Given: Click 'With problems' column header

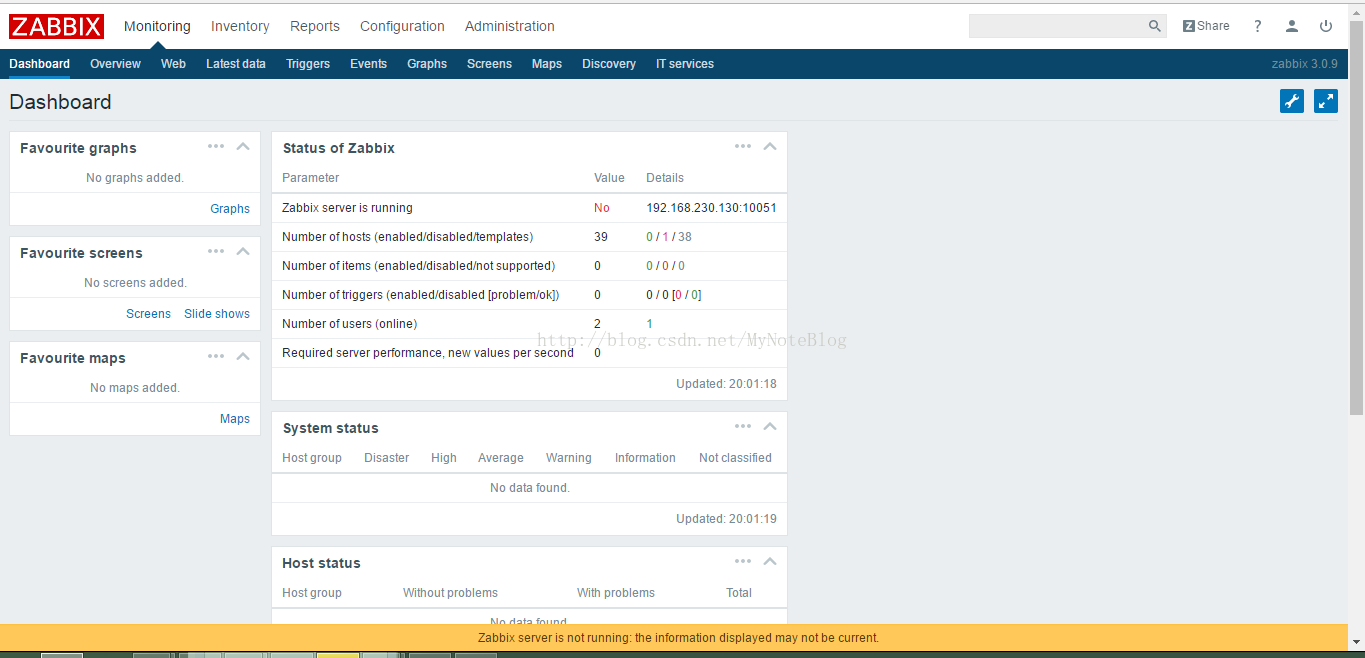Looking at the screenshot, I should pyautogui.click(x=616, y=593).
